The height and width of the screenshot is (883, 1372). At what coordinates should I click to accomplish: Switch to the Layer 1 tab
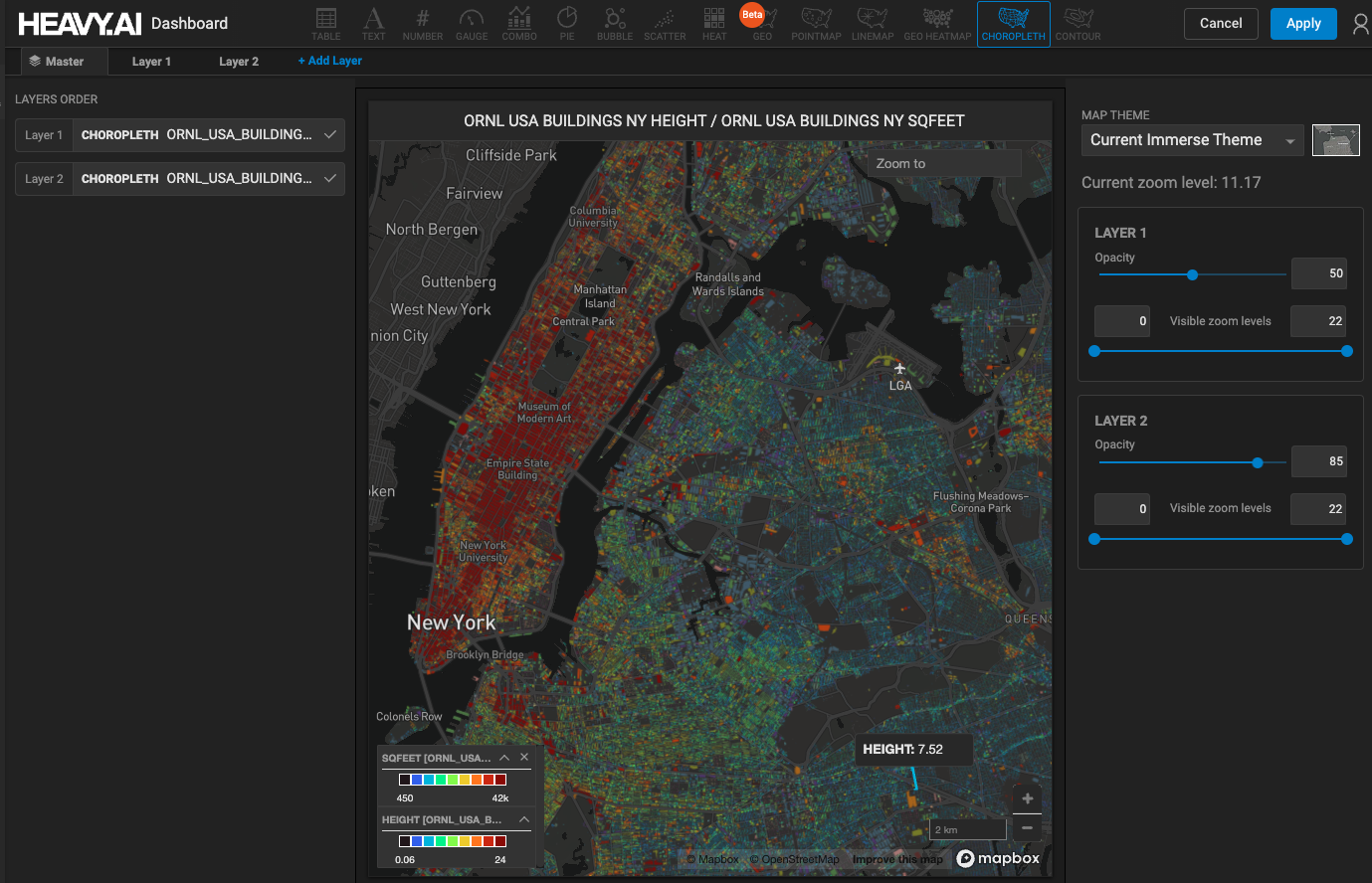click(151, 62)
